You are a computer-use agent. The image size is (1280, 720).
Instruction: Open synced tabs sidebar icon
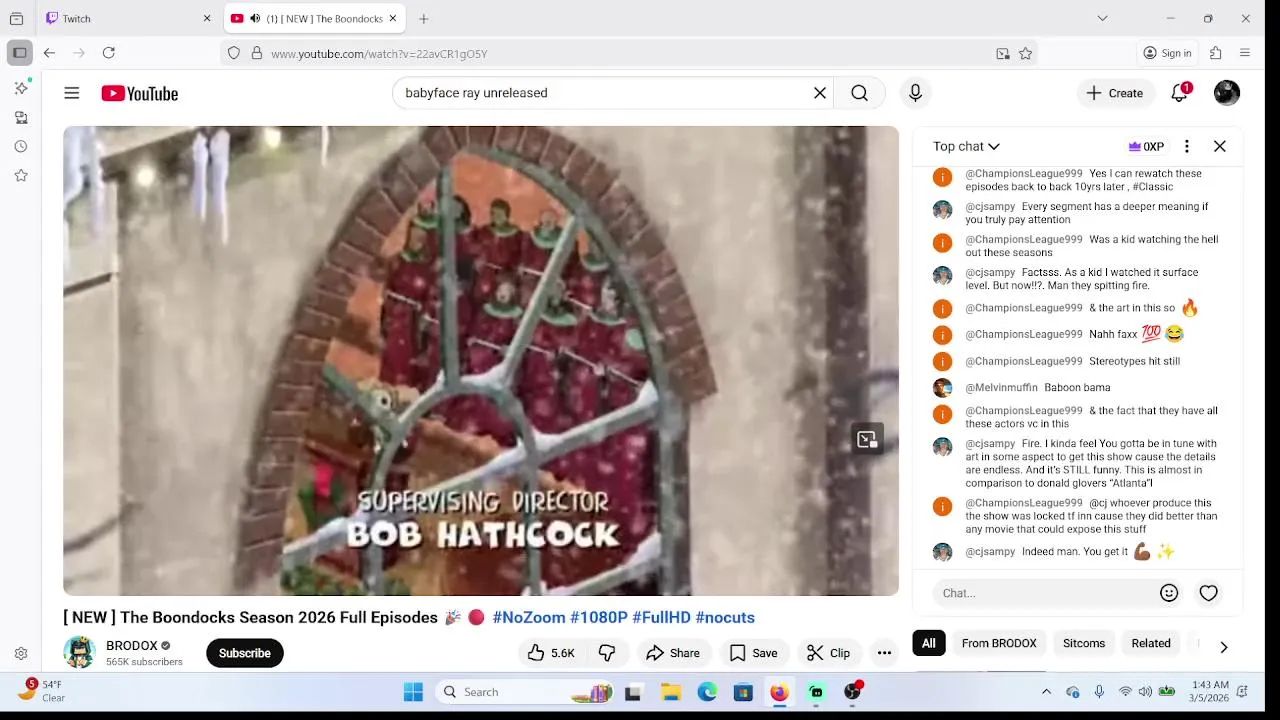21,117
